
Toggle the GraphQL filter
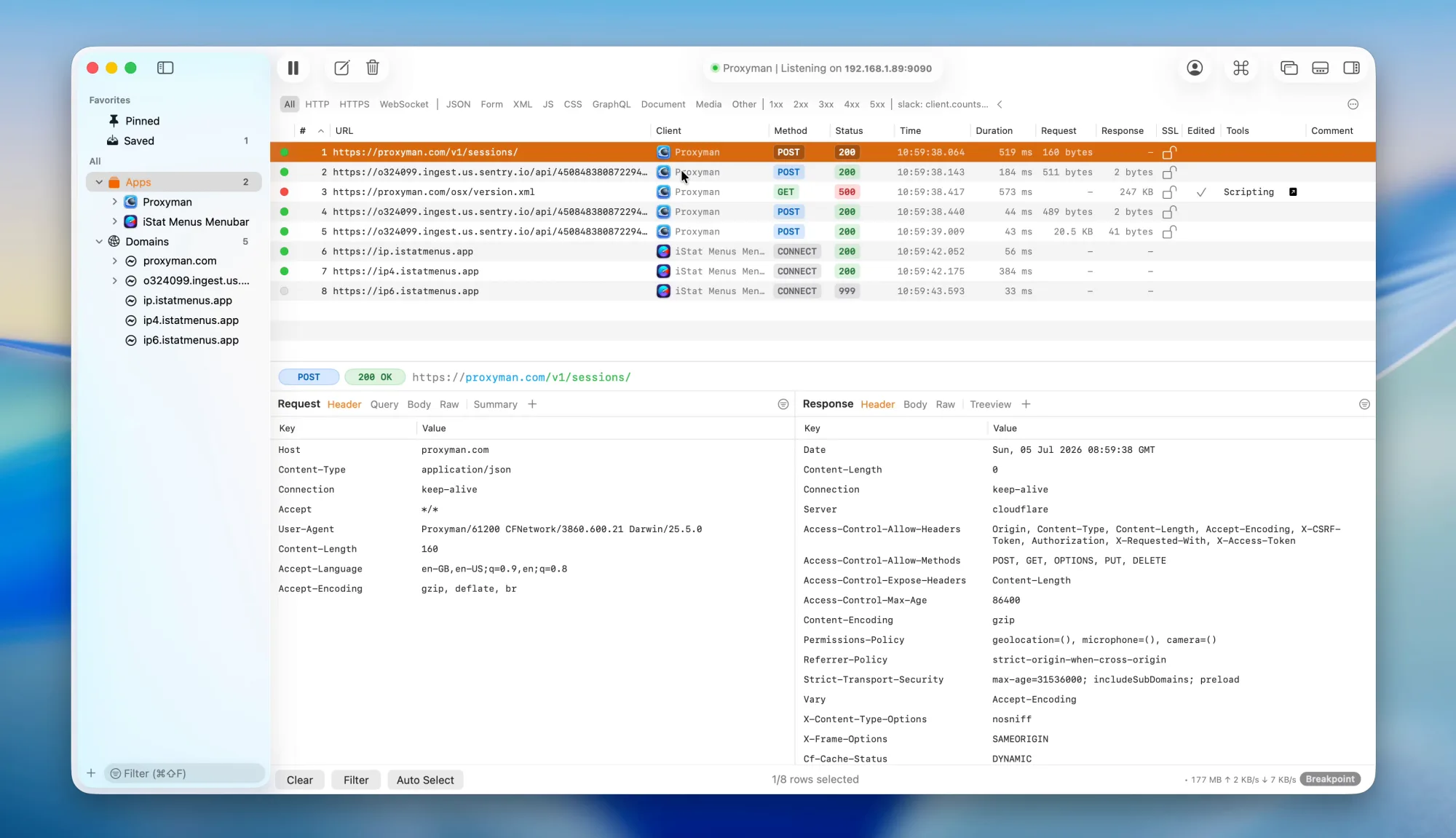click(612, 104)
